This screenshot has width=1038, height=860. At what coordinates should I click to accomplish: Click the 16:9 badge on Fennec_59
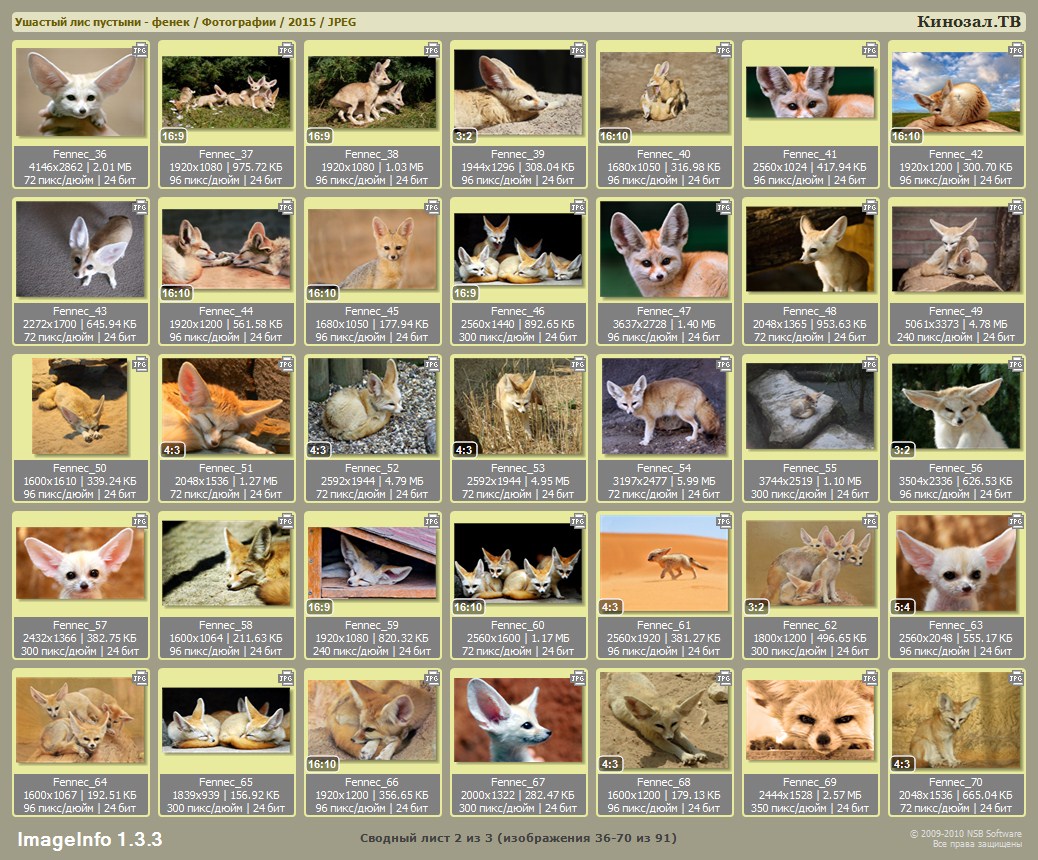pyautogui.click(x=320, y=607)
